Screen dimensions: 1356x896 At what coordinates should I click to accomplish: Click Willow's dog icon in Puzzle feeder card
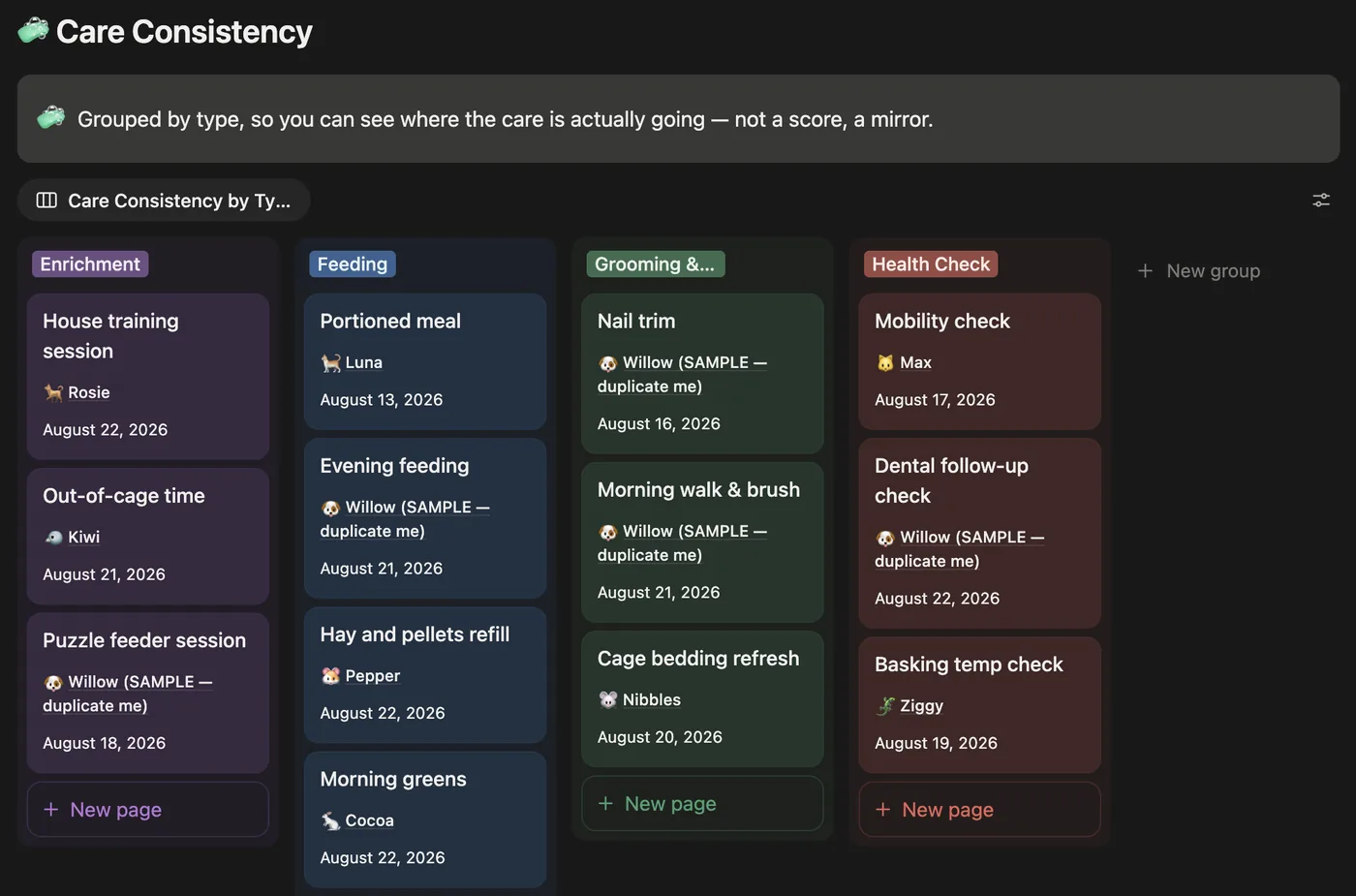[53, 682]
